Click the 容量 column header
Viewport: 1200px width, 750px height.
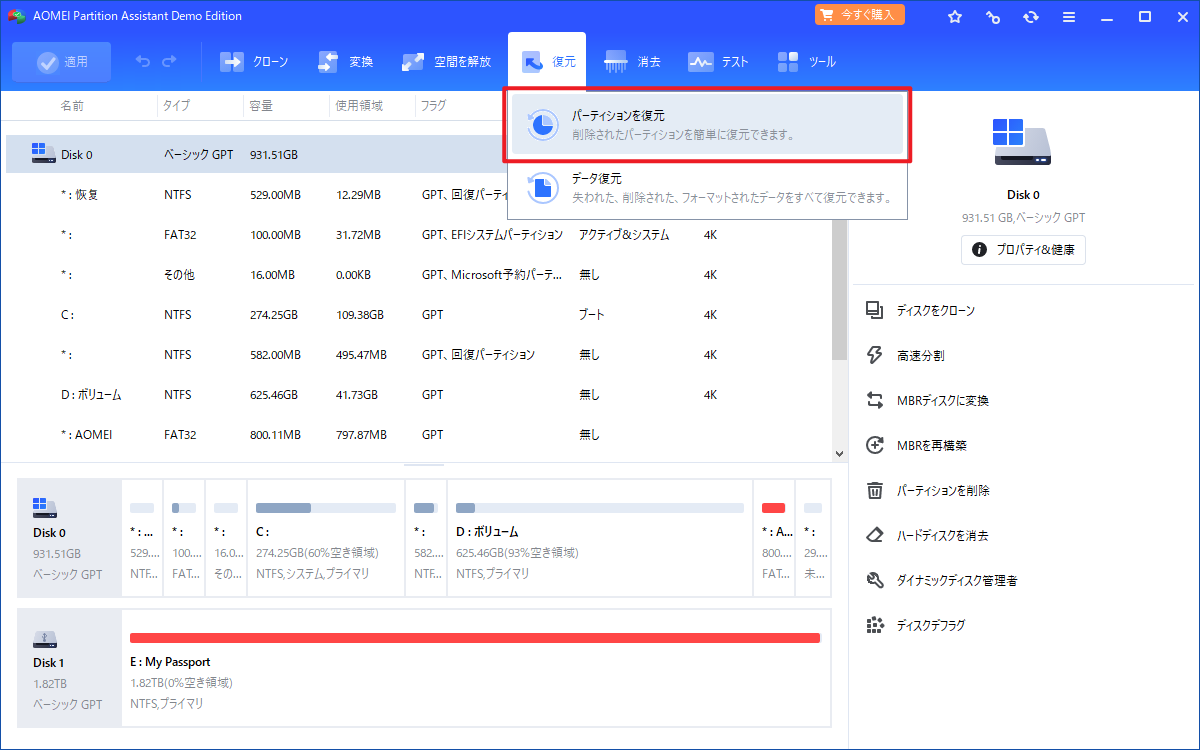tap(261, 105)
